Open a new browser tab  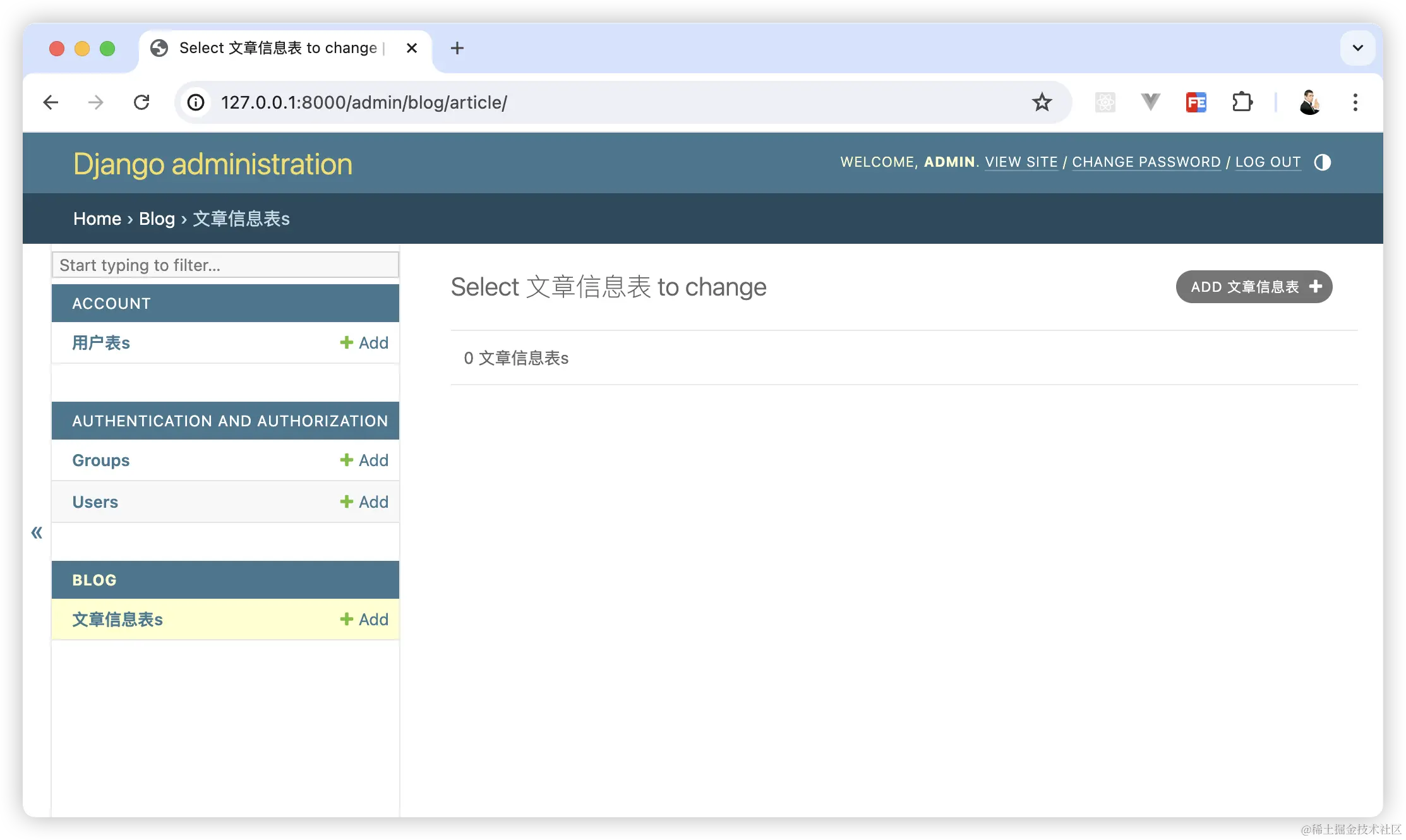(x=457, y=48)
